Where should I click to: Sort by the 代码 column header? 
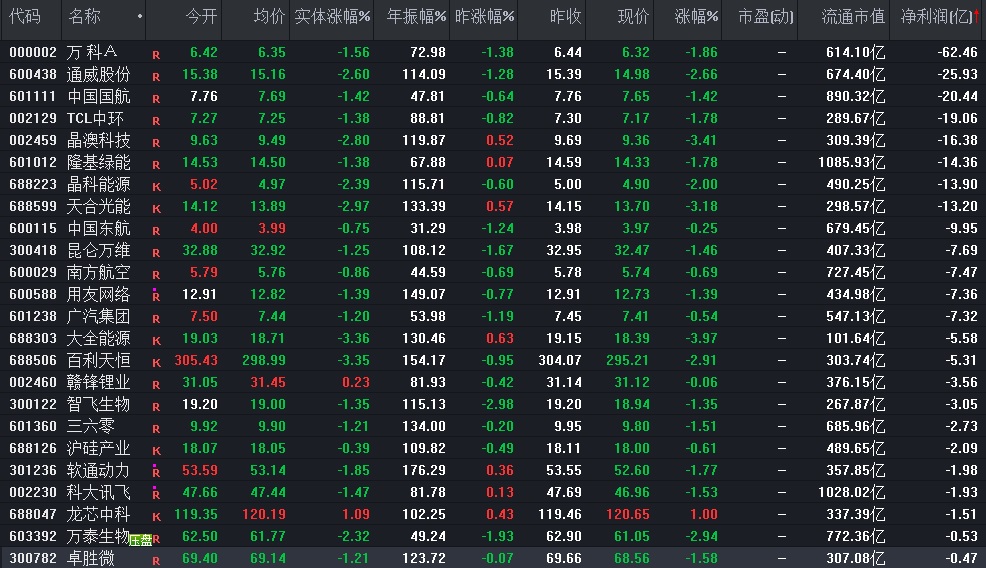click(25, 16)
